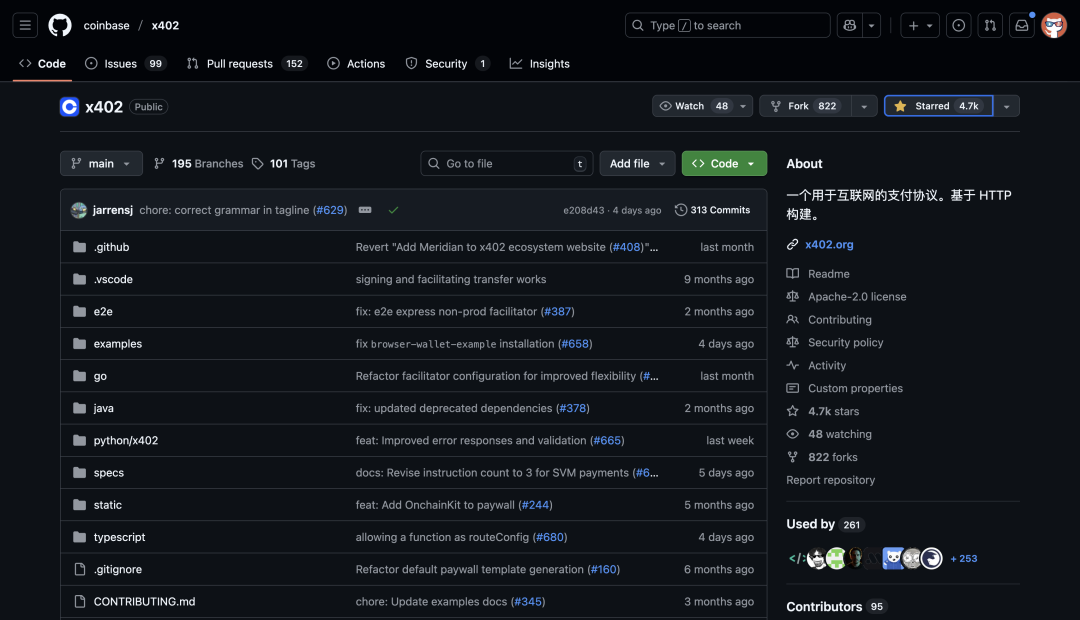This screenshot has width=1080, height=620.
Task: Click the Readme book icon
Action: point(793,273)
